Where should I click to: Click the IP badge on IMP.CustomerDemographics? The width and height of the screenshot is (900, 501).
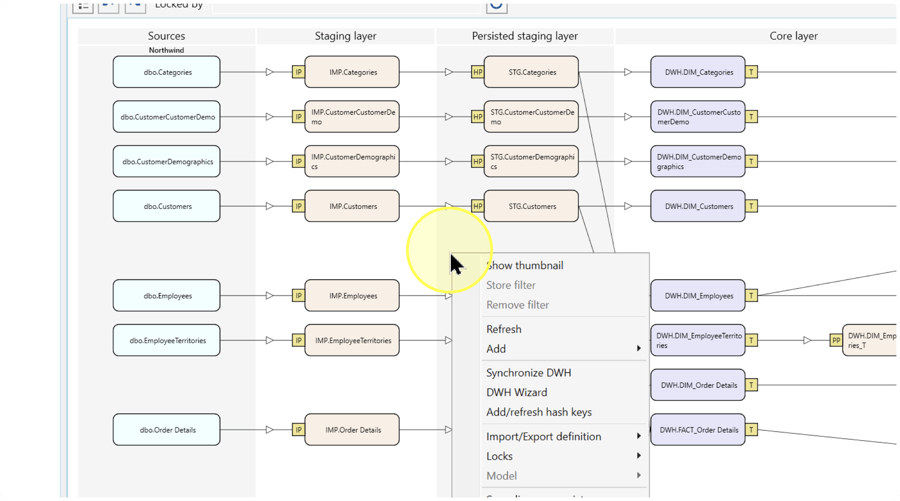298,162
